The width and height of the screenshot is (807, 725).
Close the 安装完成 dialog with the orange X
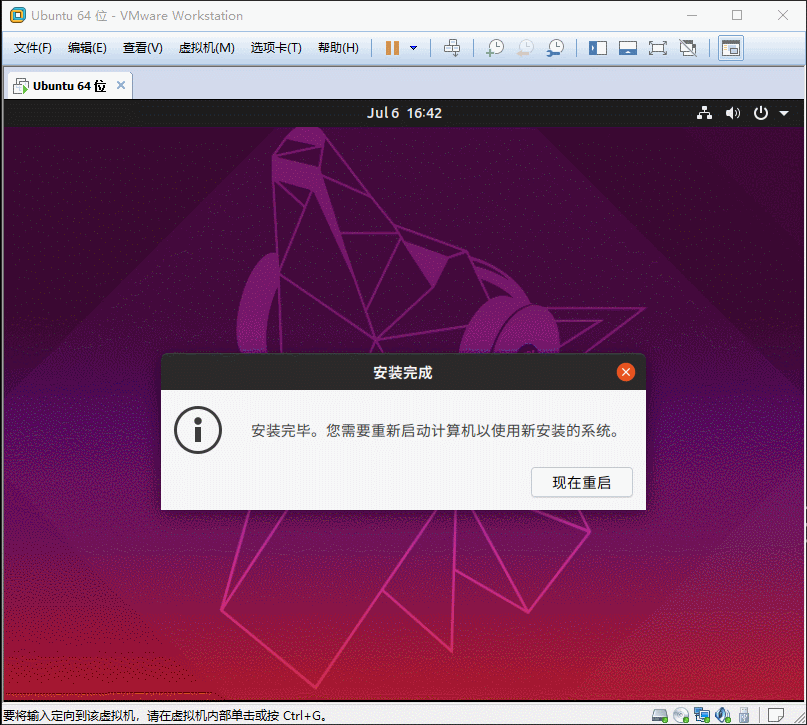click(x=626, y=372)
